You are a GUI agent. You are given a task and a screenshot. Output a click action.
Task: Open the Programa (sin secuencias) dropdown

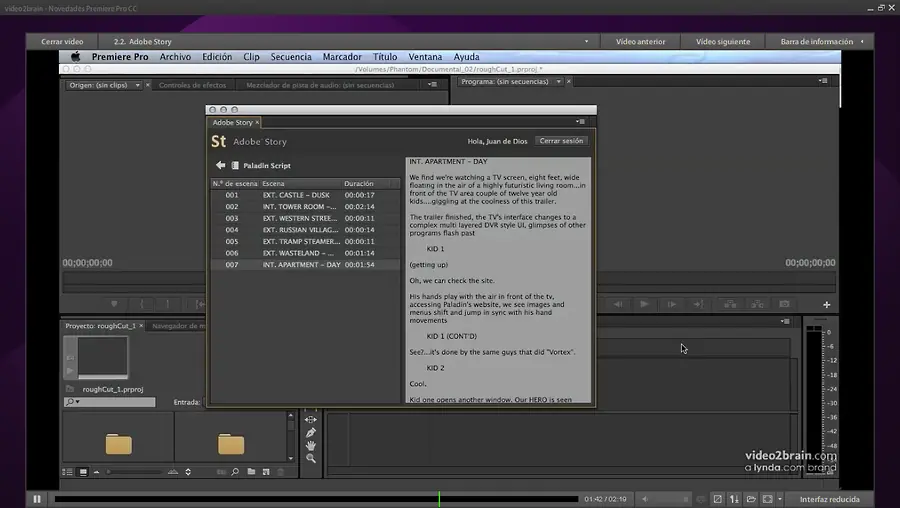click(558, 82)
